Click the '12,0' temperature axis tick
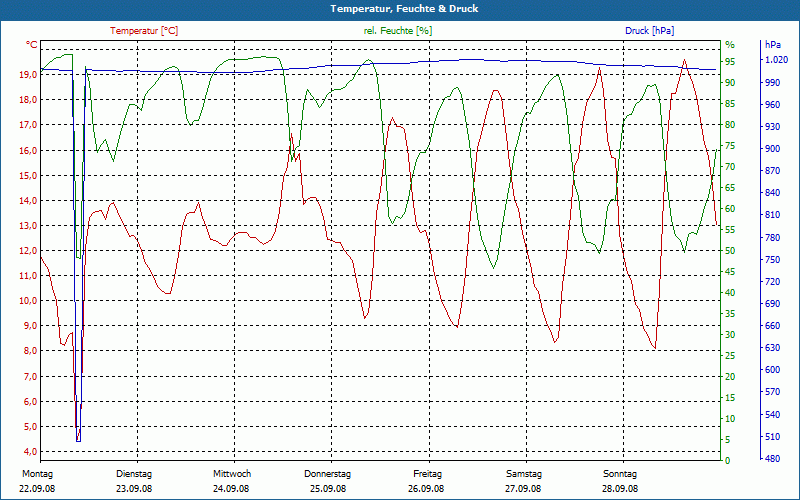The image size is (800, 500). 28,251
